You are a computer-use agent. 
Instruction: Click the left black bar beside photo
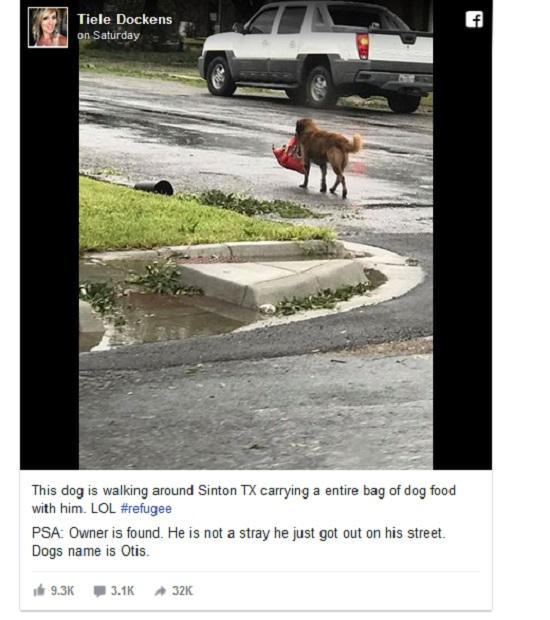(49, 257)
